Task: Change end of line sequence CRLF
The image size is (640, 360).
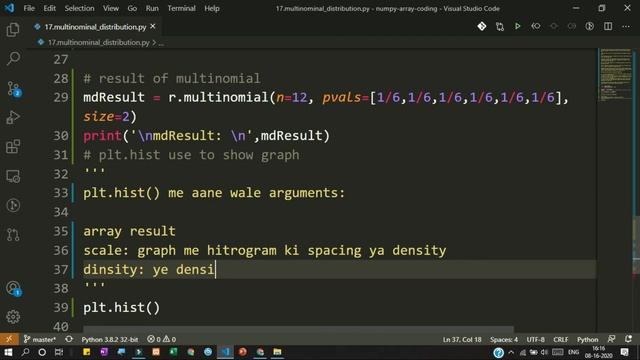Action: click(560, 339)
